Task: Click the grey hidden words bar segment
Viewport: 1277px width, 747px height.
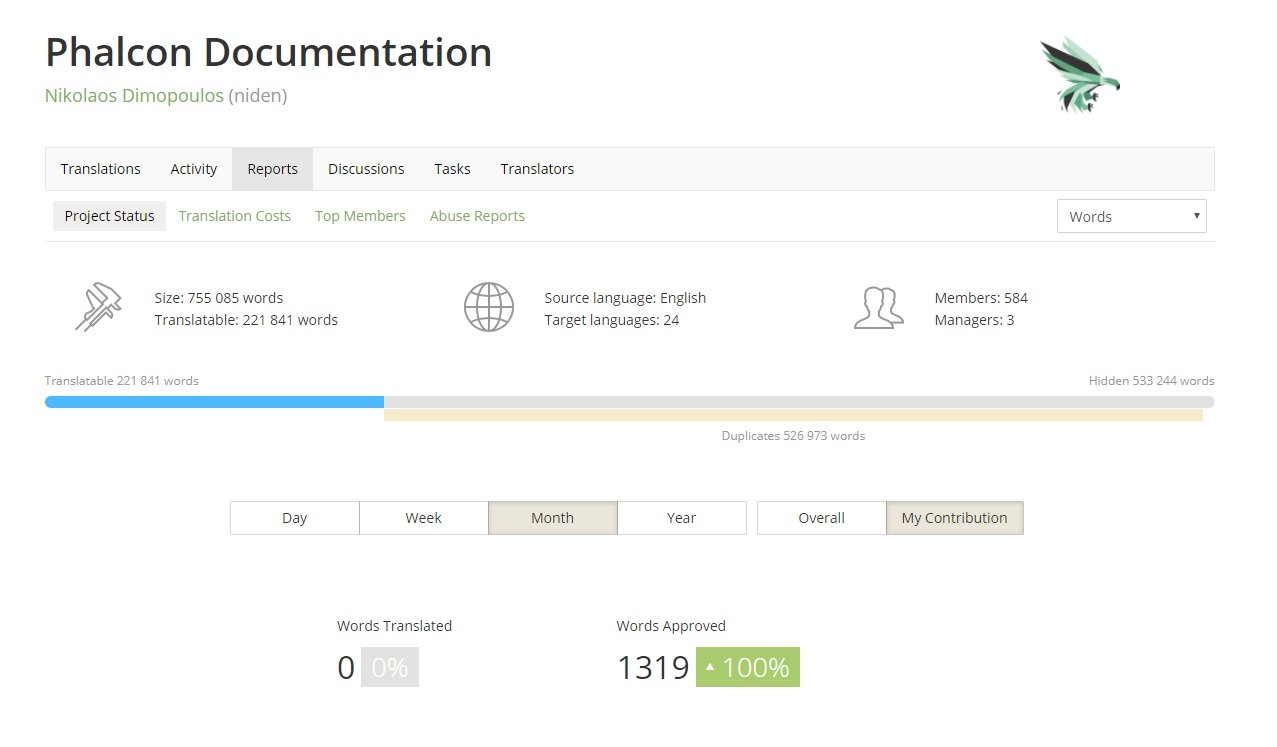Action: point(799,402)
